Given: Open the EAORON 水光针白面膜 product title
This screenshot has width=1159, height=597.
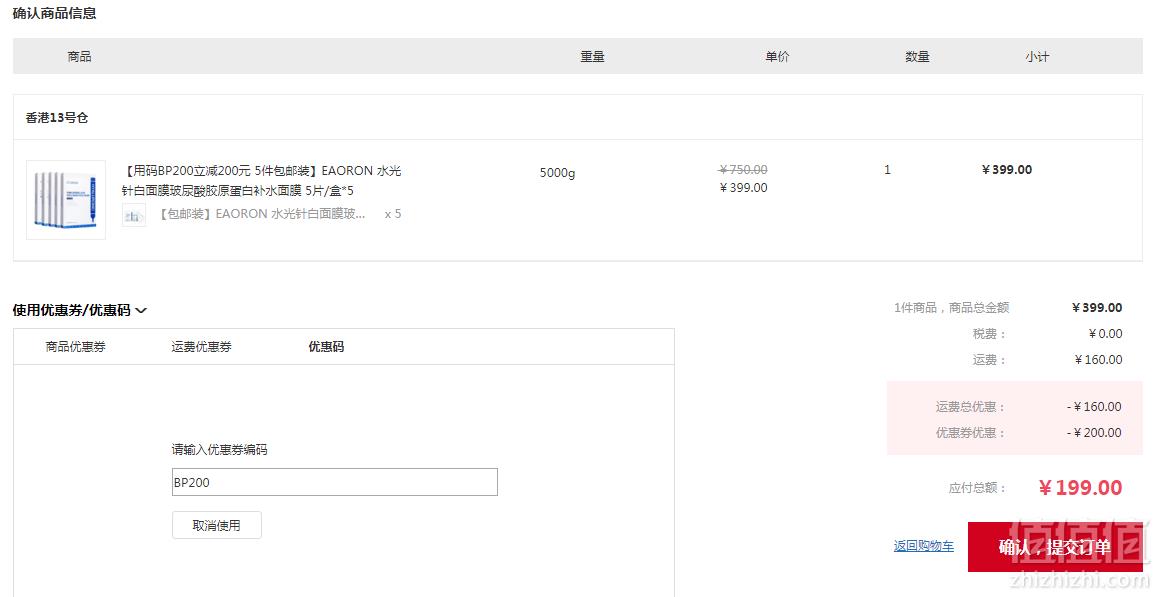Looking at the screenshot, I should pos(262,180).
